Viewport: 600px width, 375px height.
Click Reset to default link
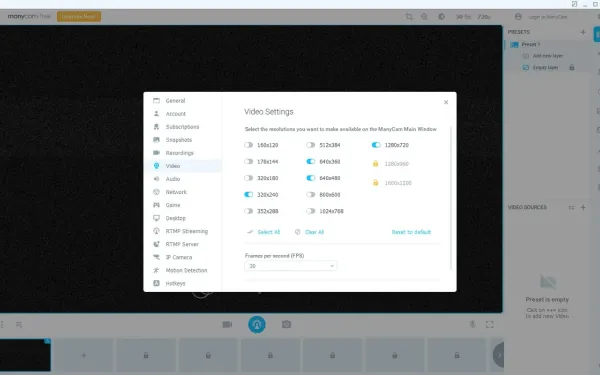[411, 232]
